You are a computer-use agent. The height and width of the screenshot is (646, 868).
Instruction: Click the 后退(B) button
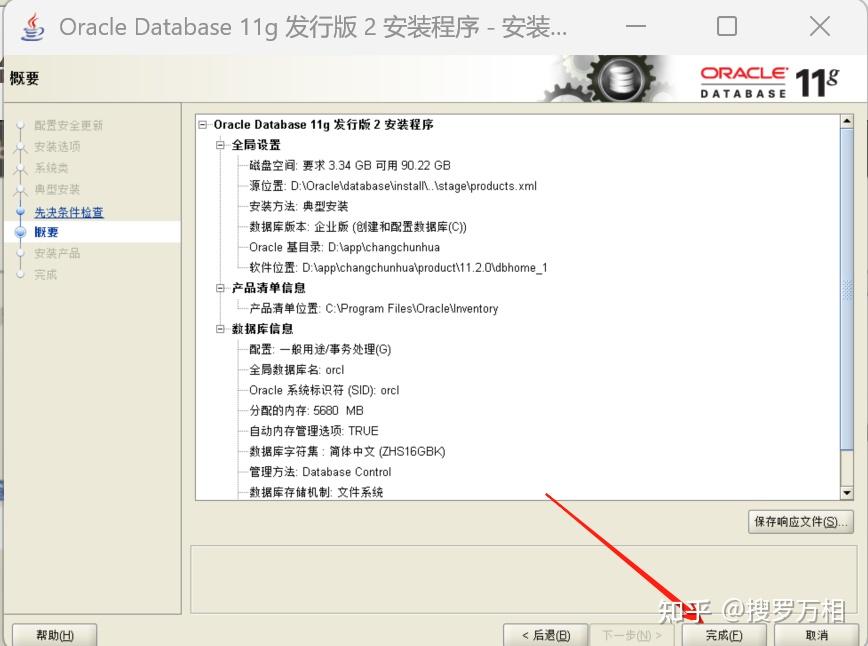click(546, 635)
